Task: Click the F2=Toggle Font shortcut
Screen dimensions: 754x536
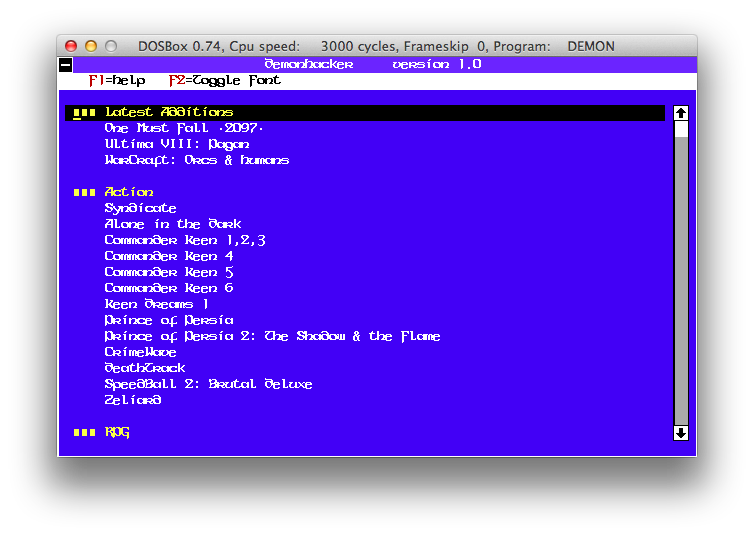Action: [x=225, y=80]
